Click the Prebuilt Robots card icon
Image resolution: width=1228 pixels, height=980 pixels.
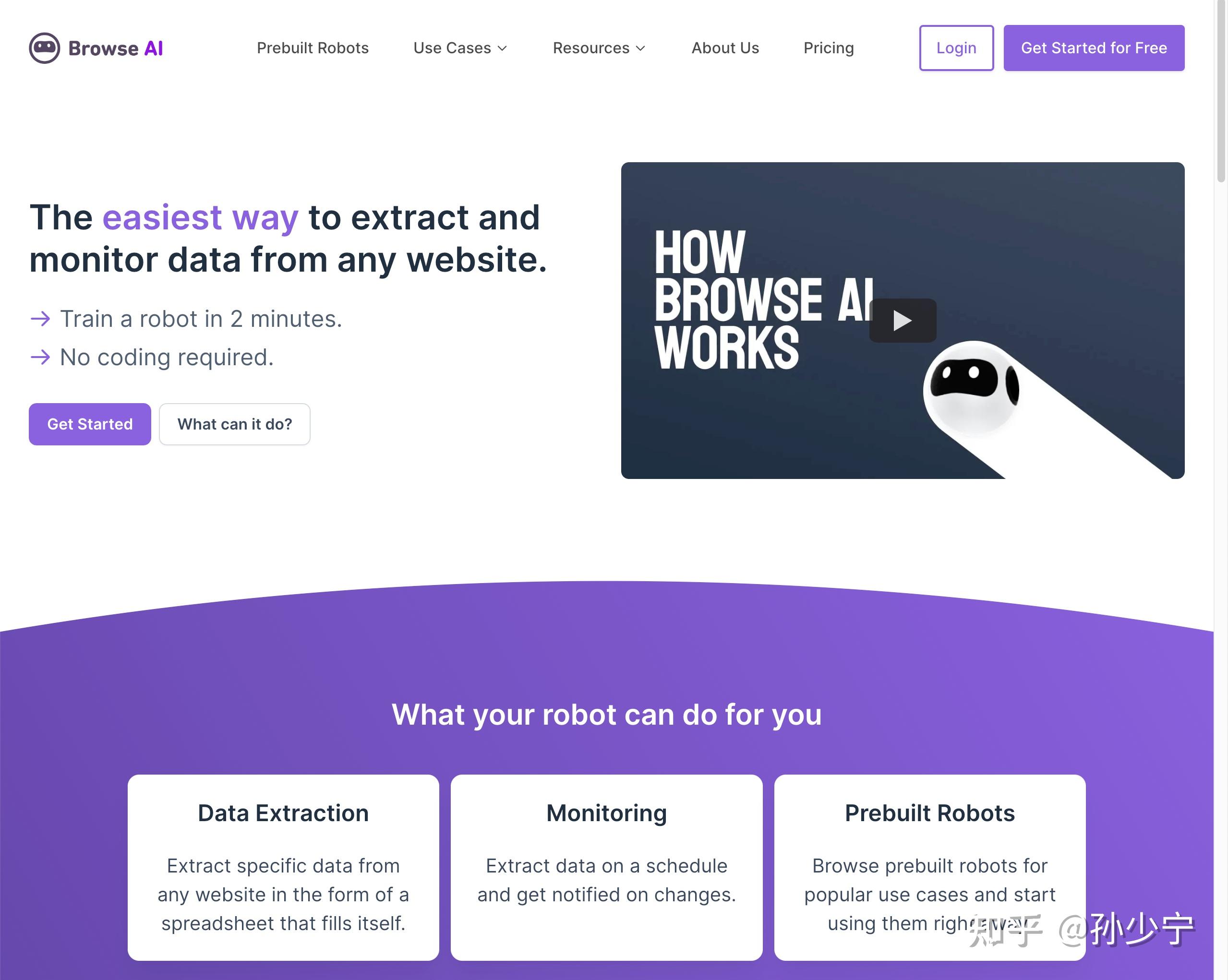[929, 812]
